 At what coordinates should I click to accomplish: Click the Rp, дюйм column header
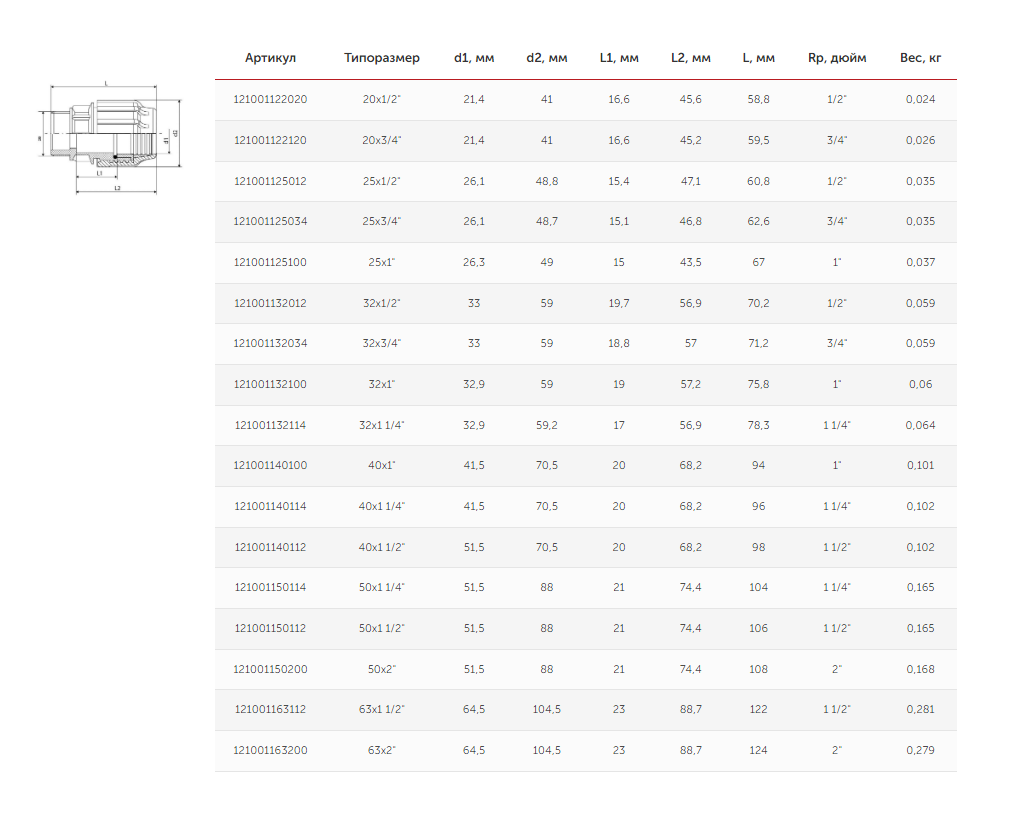pyautogui.click(x=837, y=58)
